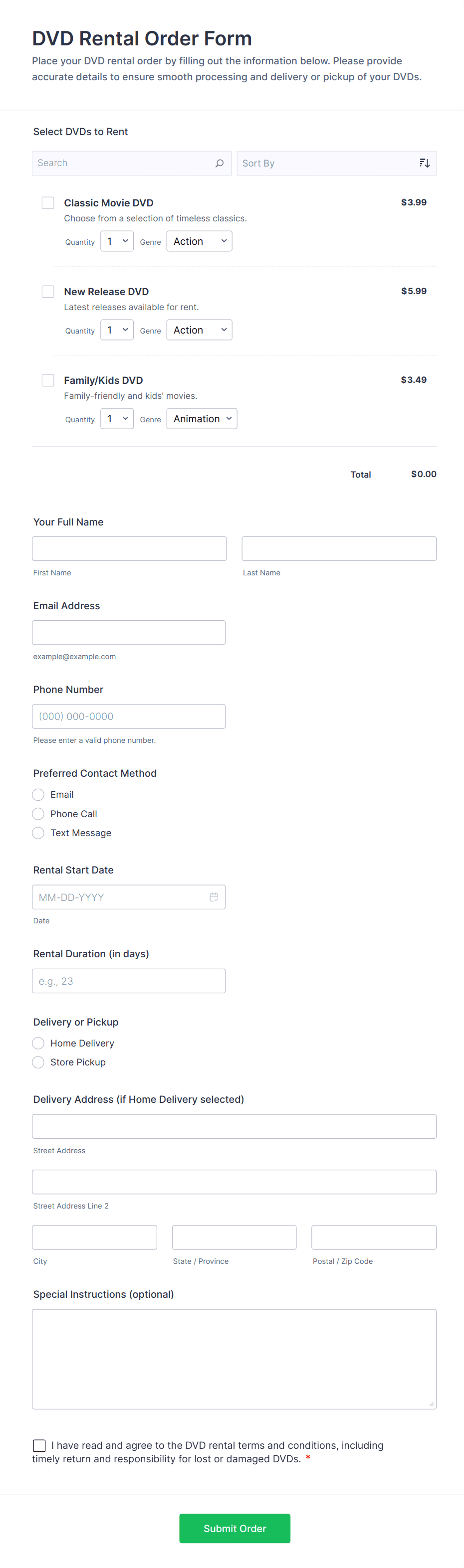Click the Special Instructions text area

coord(234,1359)
